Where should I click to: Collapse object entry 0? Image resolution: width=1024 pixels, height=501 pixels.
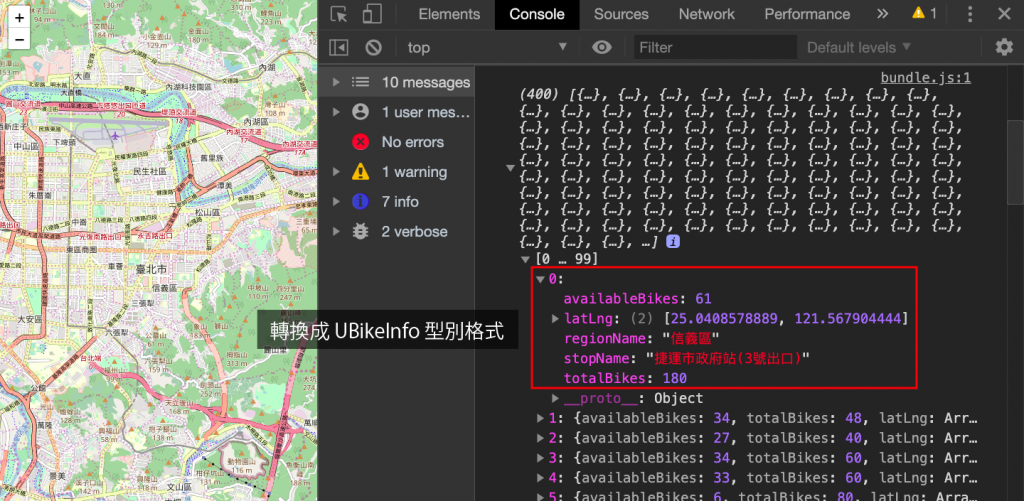(x=541, y=280)
